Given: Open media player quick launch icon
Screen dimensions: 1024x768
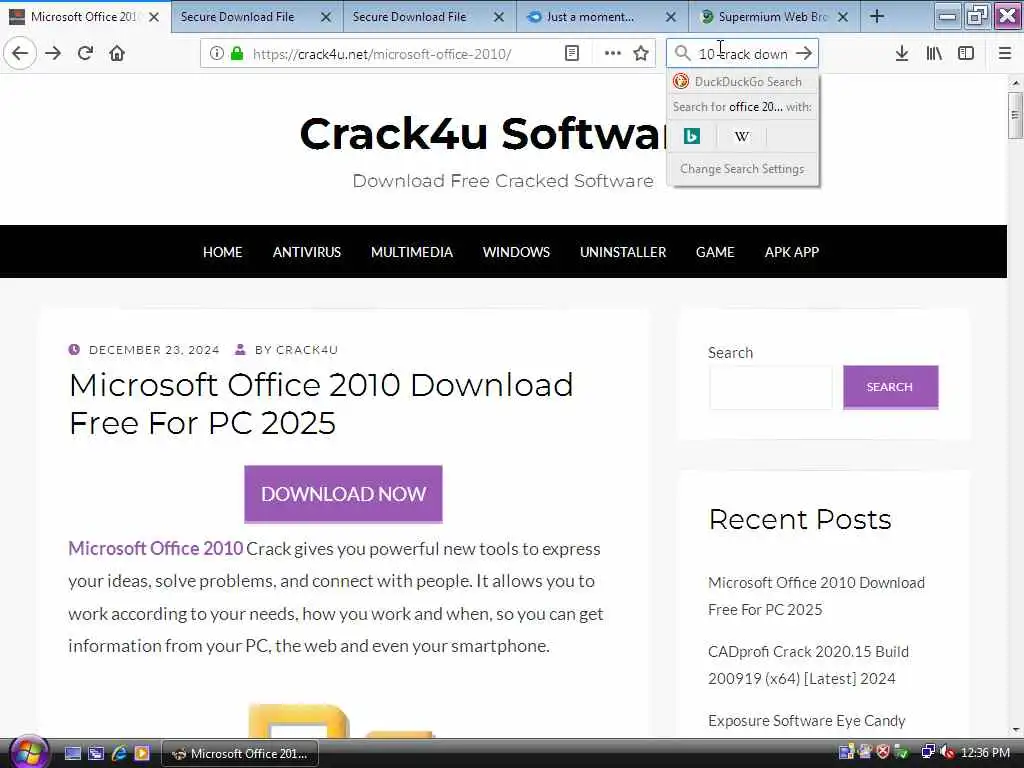Looking at the screenshot, I should 142,753.
